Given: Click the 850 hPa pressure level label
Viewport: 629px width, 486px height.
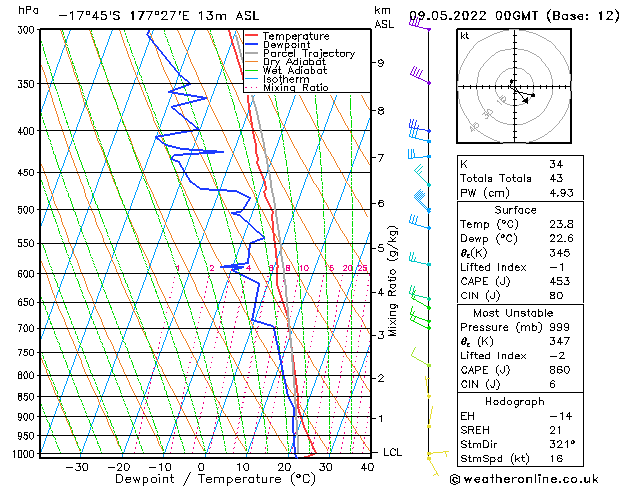Looking at the screenshot, I should (x=26, y=397).
